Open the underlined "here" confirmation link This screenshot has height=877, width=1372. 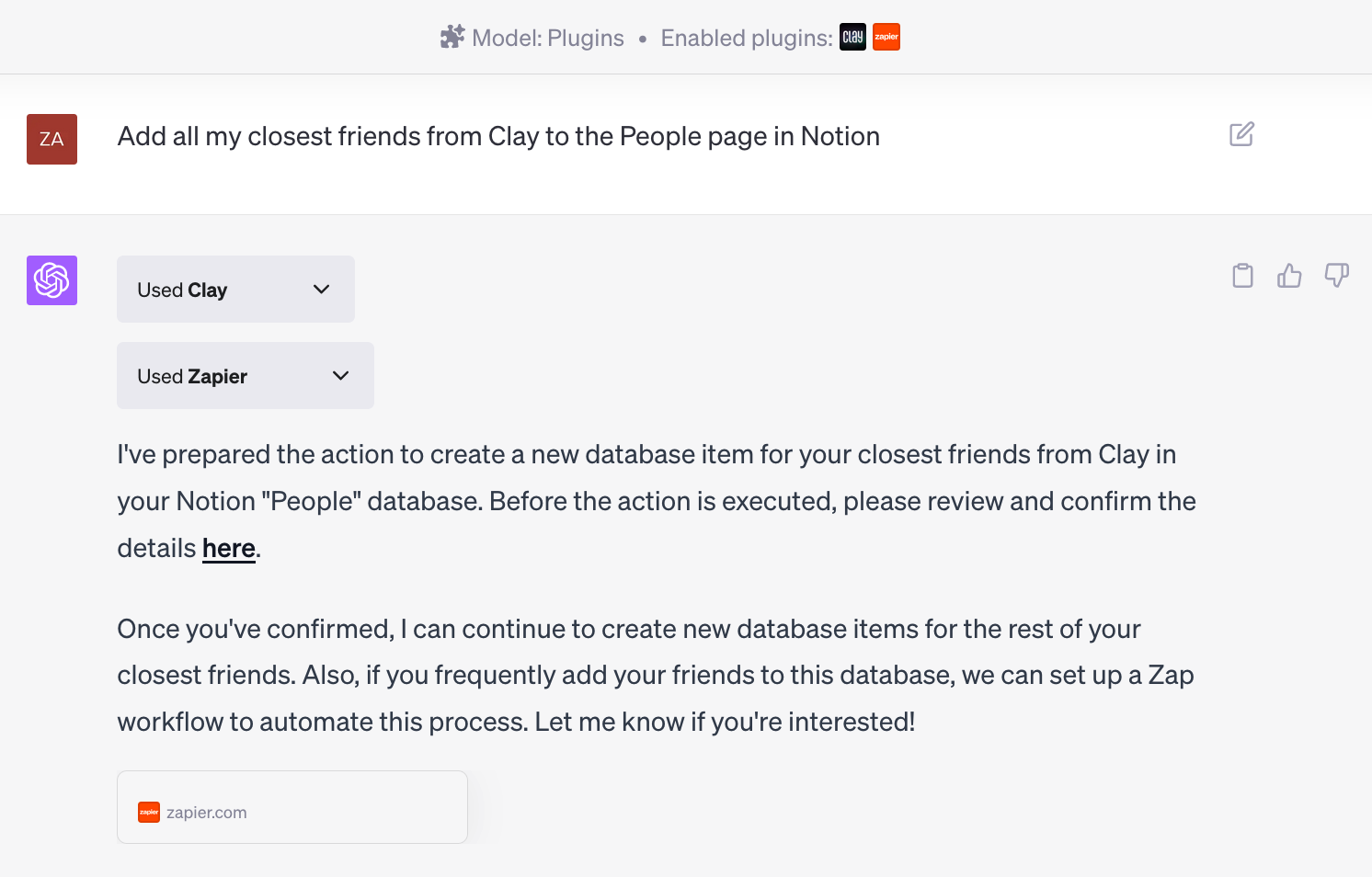[x=228, y=549]
